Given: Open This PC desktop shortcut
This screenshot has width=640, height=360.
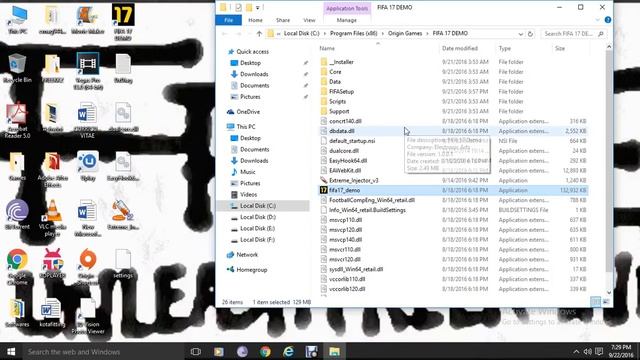Looking at the screenshot, I should click(18, 20).
